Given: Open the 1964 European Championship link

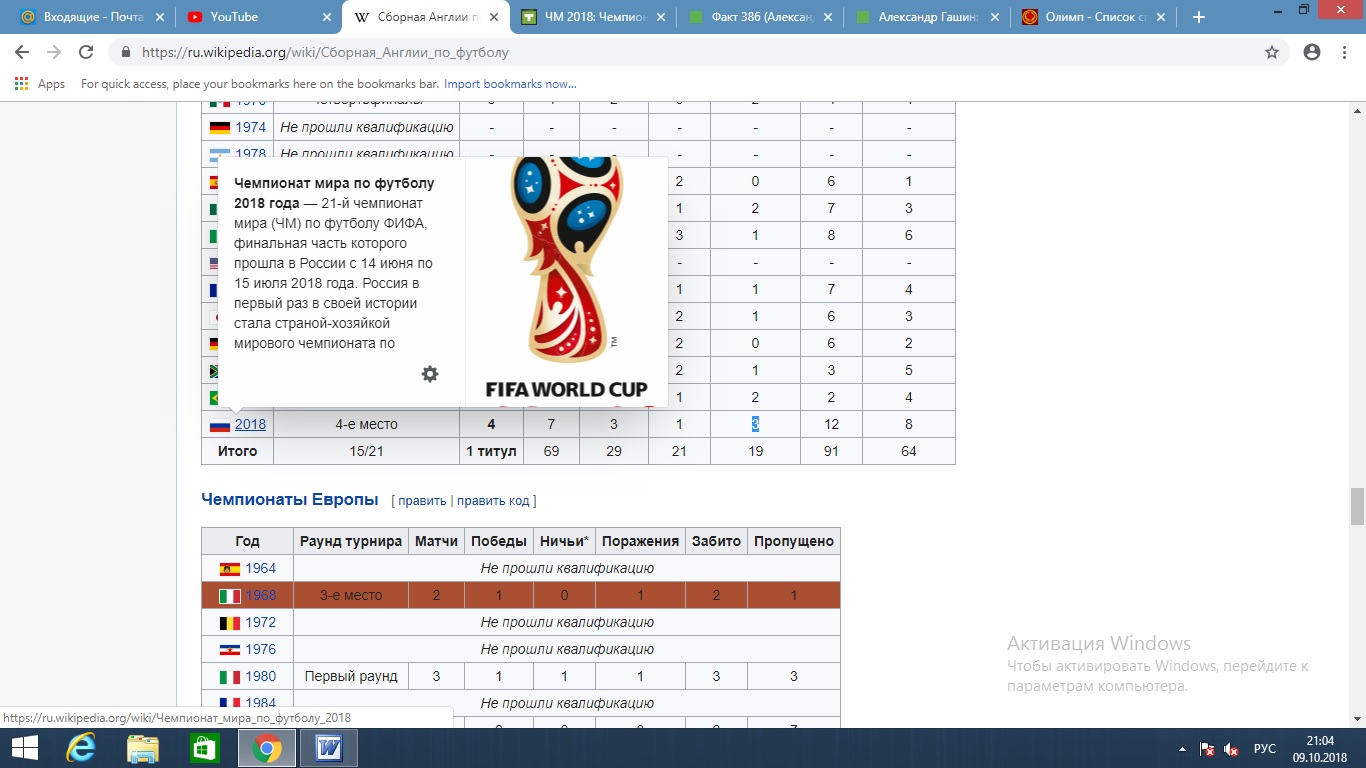Looking at the screenshot, I should click(261, 568).
